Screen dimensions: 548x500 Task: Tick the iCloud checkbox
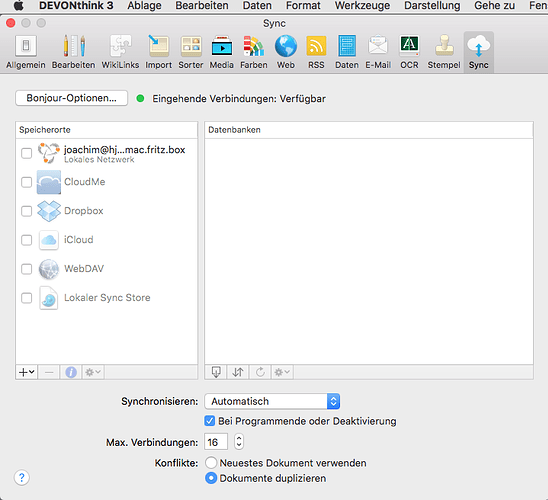[x=27, y=240]
